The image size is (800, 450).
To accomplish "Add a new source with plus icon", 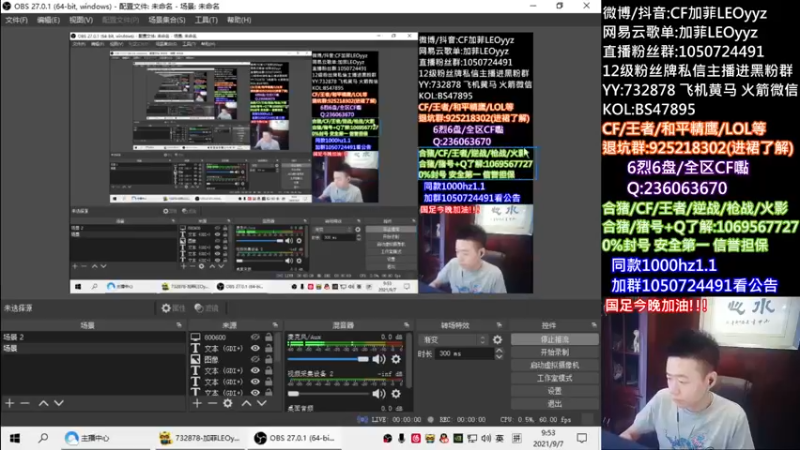I will coord(197,403).
